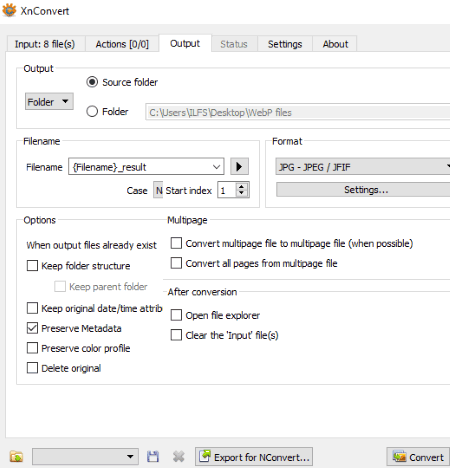450x468 pixels.
Task: Open the Status tab
Action: click(x=234, y=44)
